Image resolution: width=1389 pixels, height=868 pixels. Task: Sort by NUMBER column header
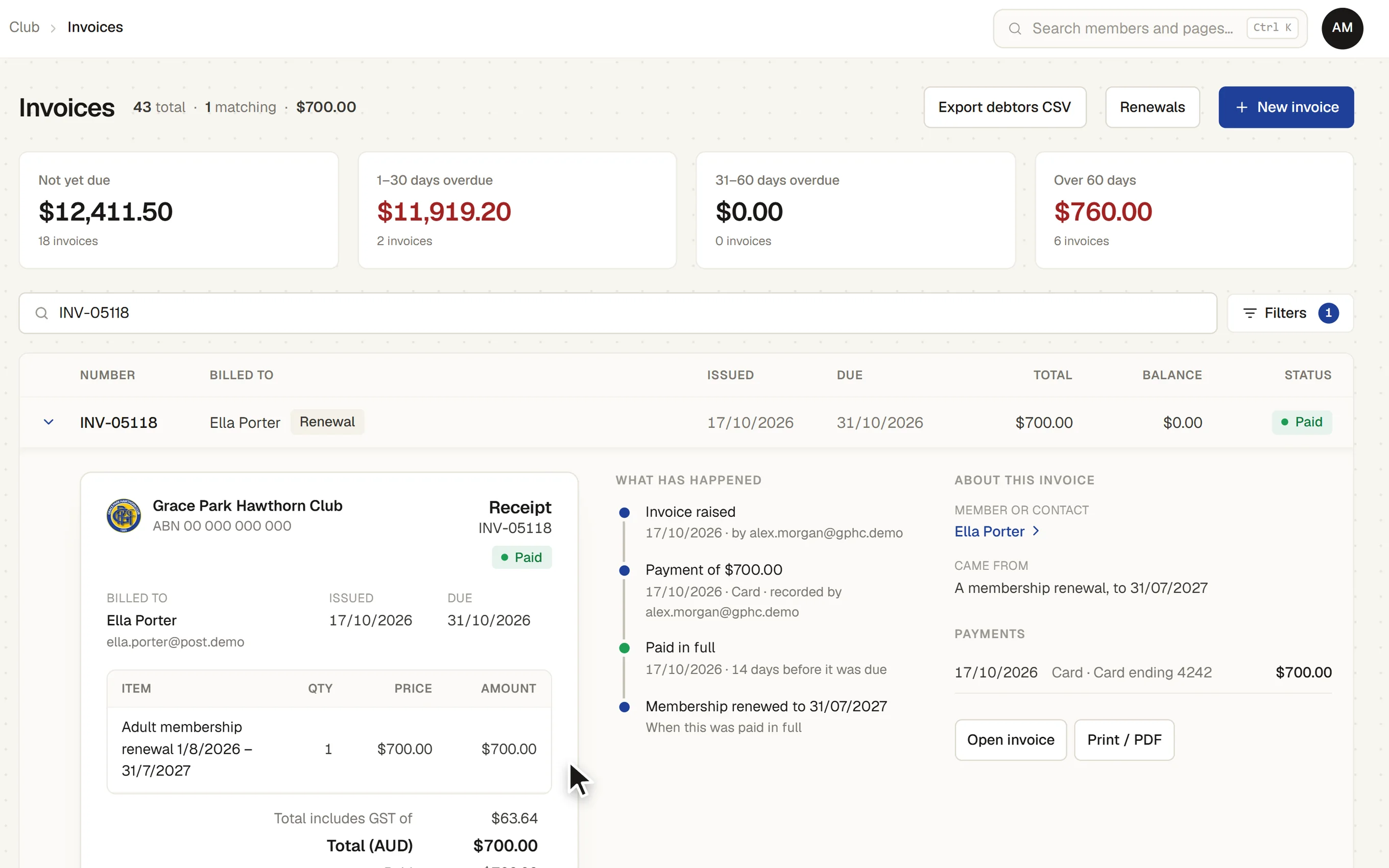pos(107,375)
